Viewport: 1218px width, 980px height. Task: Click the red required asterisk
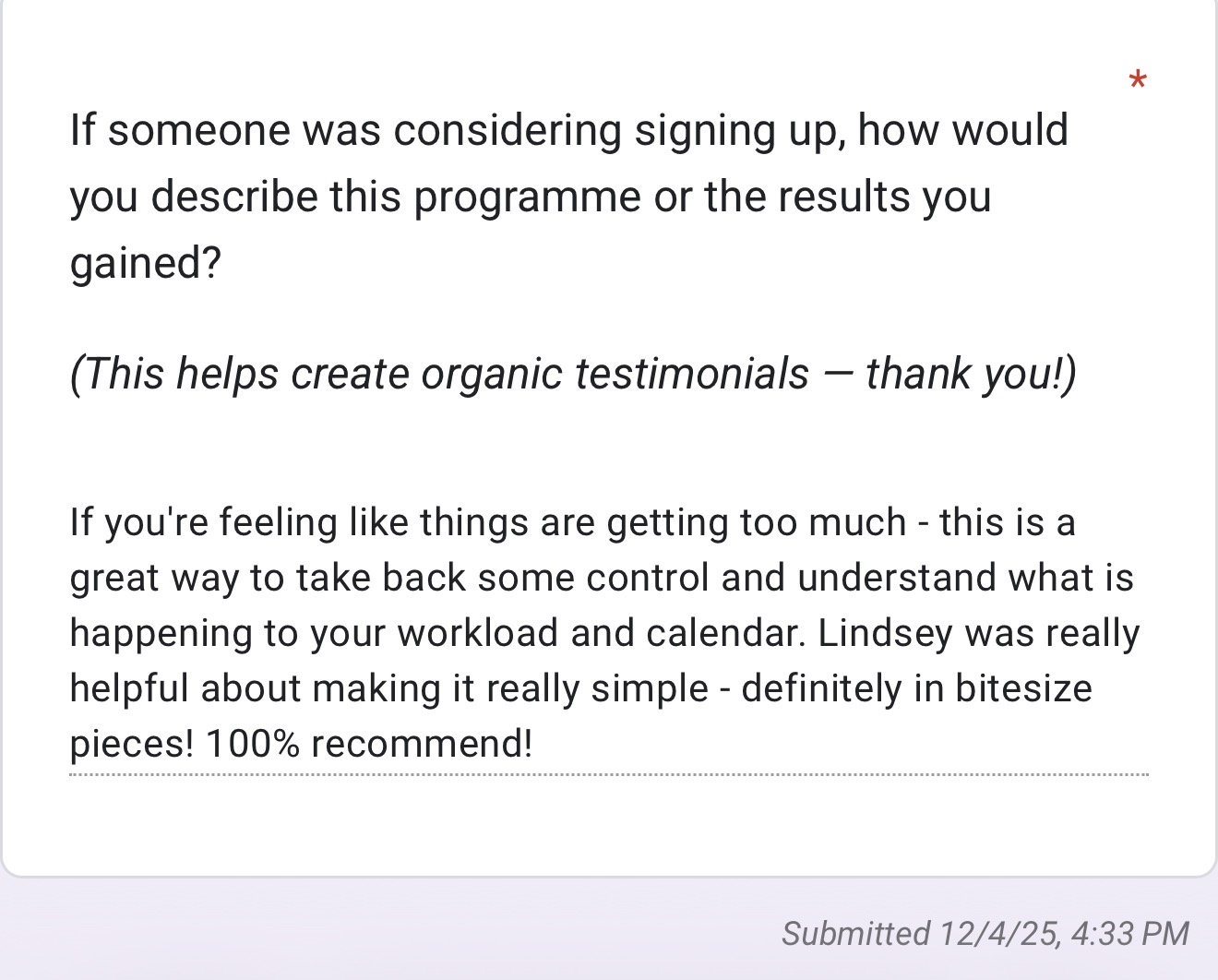click(1138, 80)
